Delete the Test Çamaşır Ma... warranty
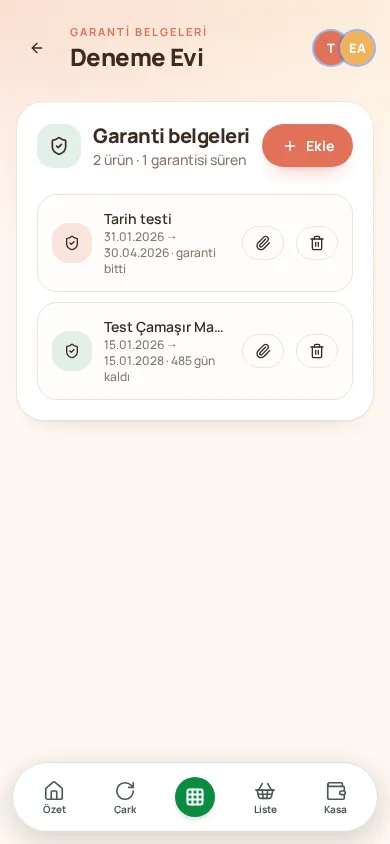 pyautogui.click(x=317, y=351)
